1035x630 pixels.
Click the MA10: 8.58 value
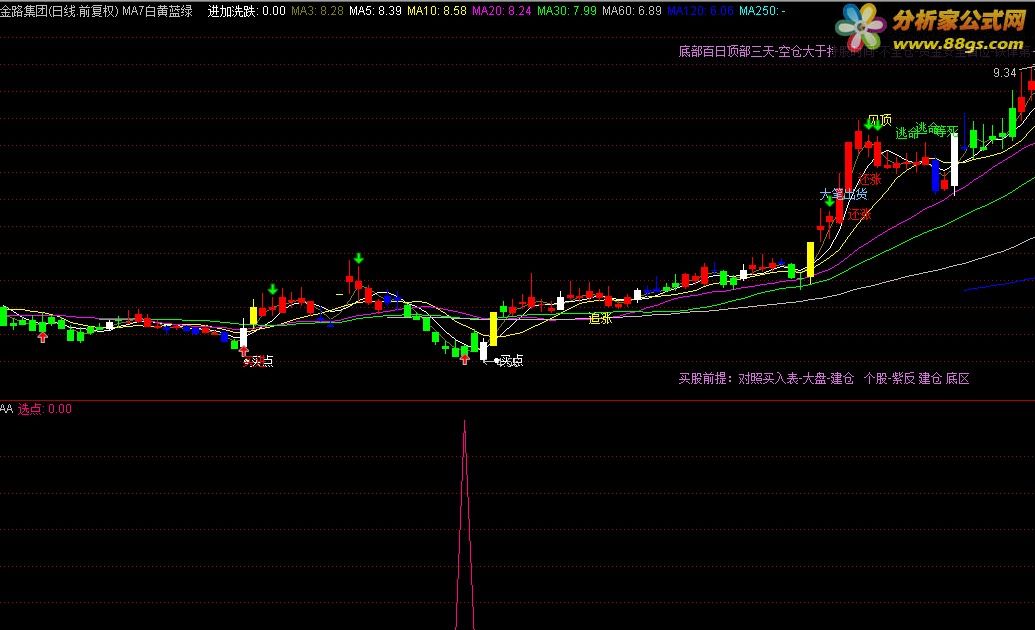[x=436, y=11]
